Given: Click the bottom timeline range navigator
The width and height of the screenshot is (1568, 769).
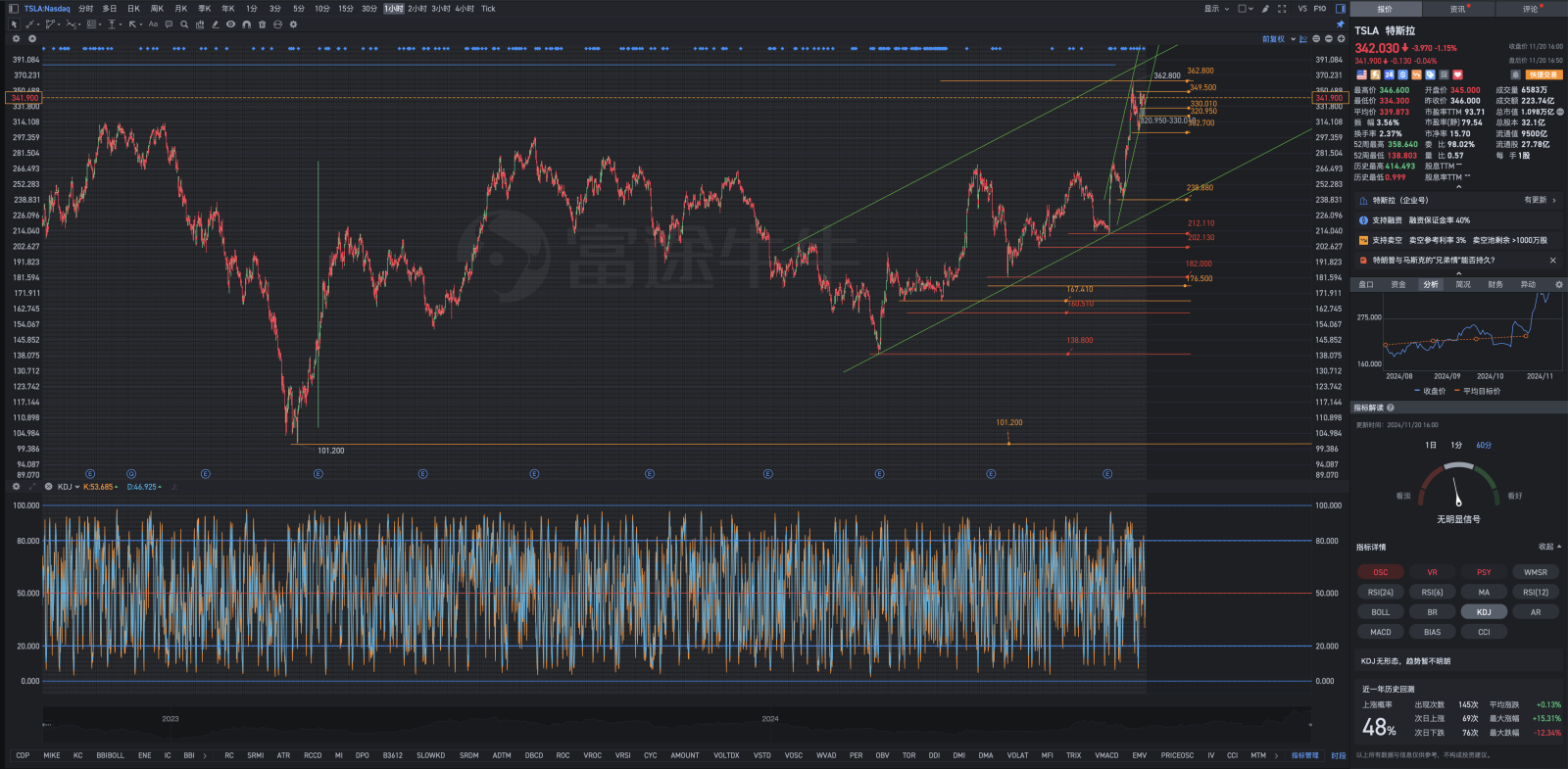Looking at the screenshot, I should click(676, 724).
